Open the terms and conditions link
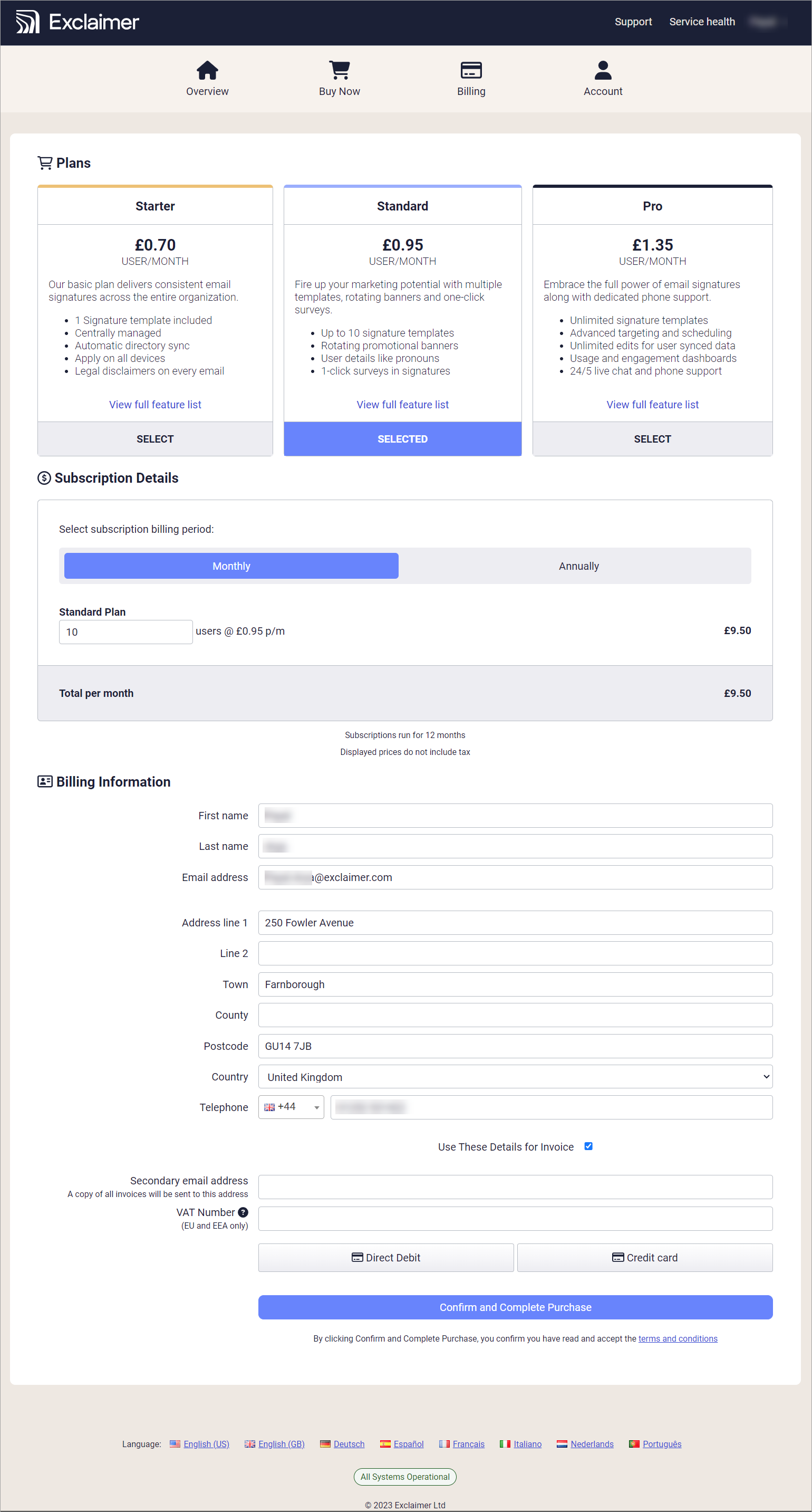 coord(677,1338)
